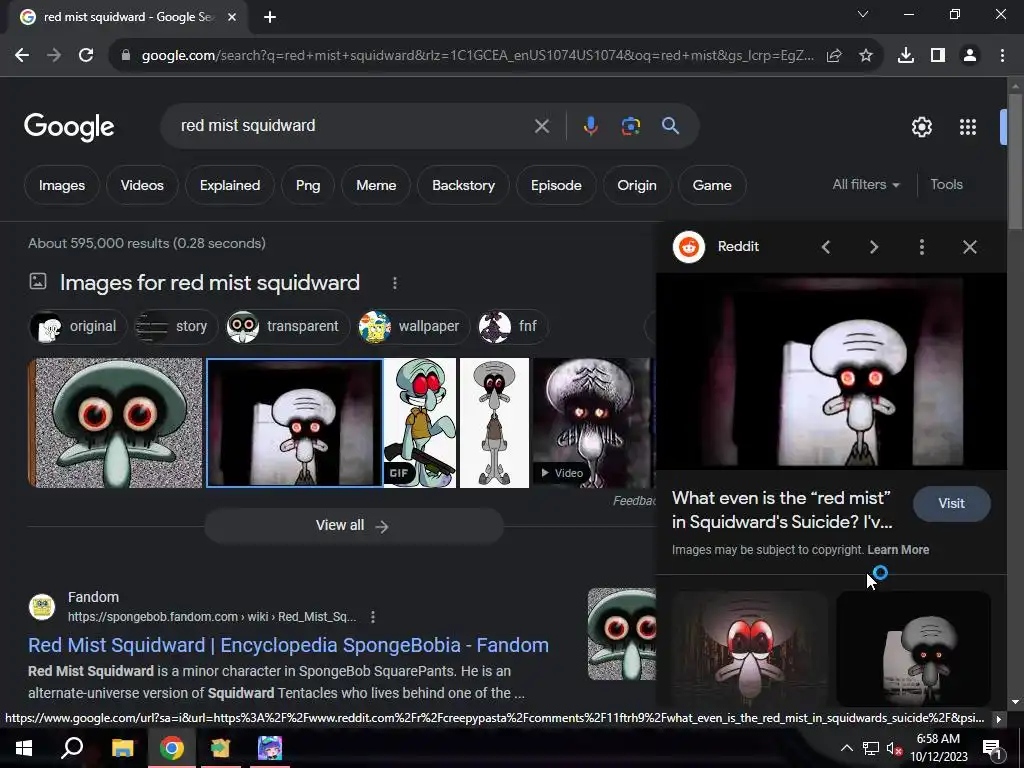Select the Backstory filter chip
Viewport: 1024px width, 768px height.
[463, 185]
